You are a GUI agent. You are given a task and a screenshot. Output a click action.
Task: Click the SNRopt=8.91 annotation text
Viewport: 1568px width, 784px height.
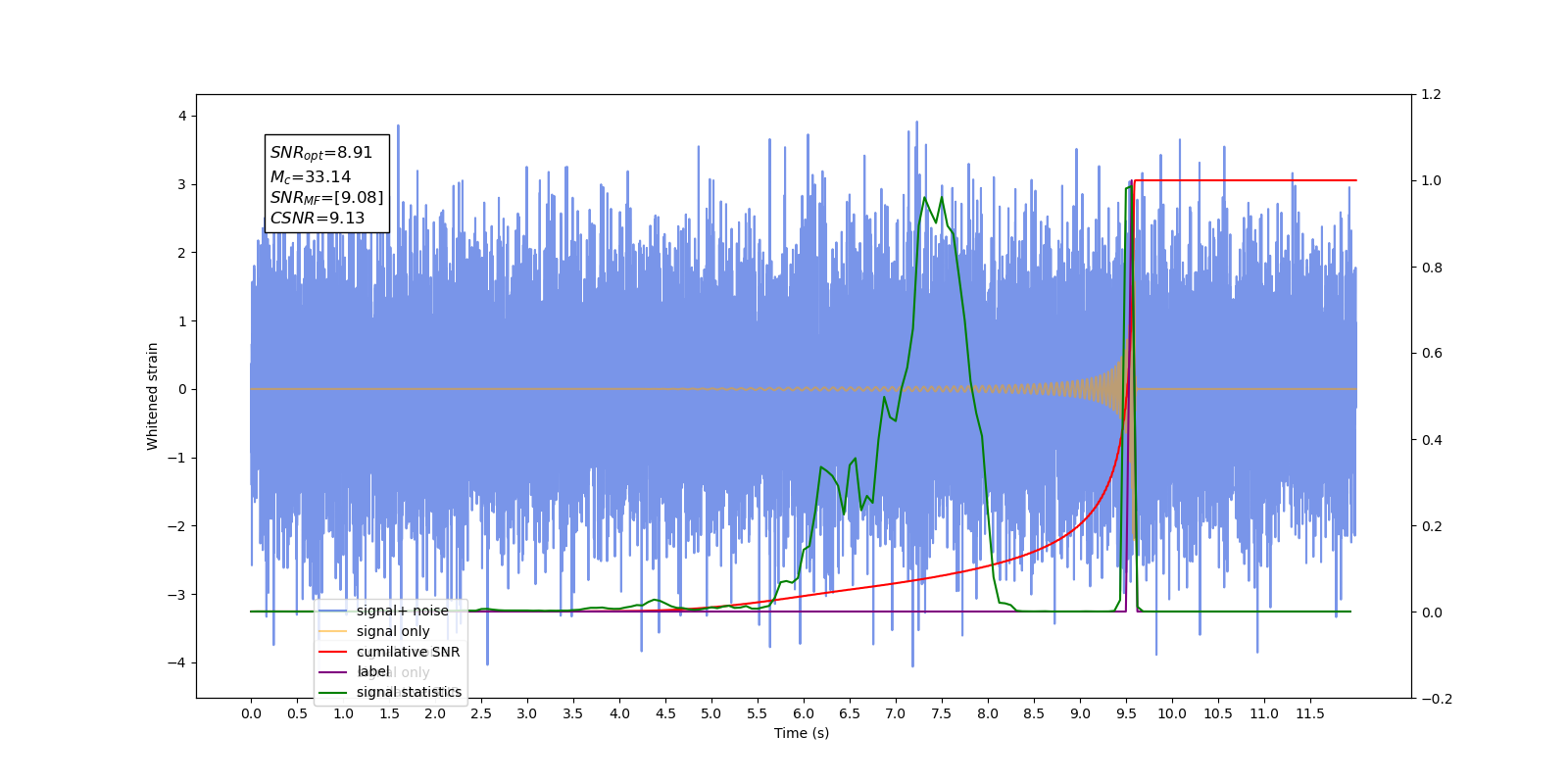click(321, 154)
